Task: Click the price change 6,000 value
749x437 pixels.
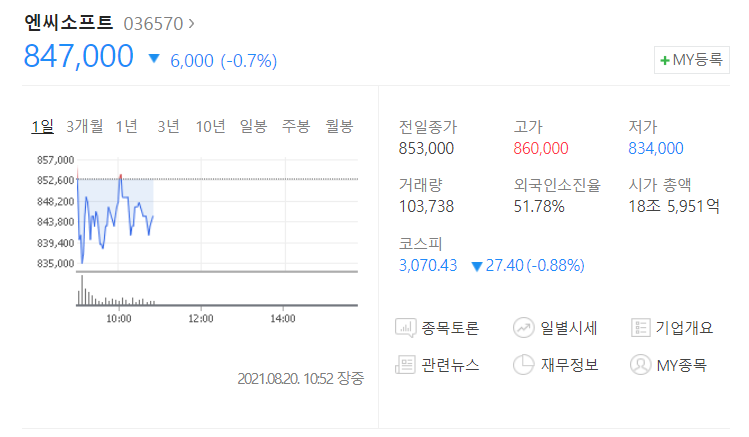Action: (192, 61)
